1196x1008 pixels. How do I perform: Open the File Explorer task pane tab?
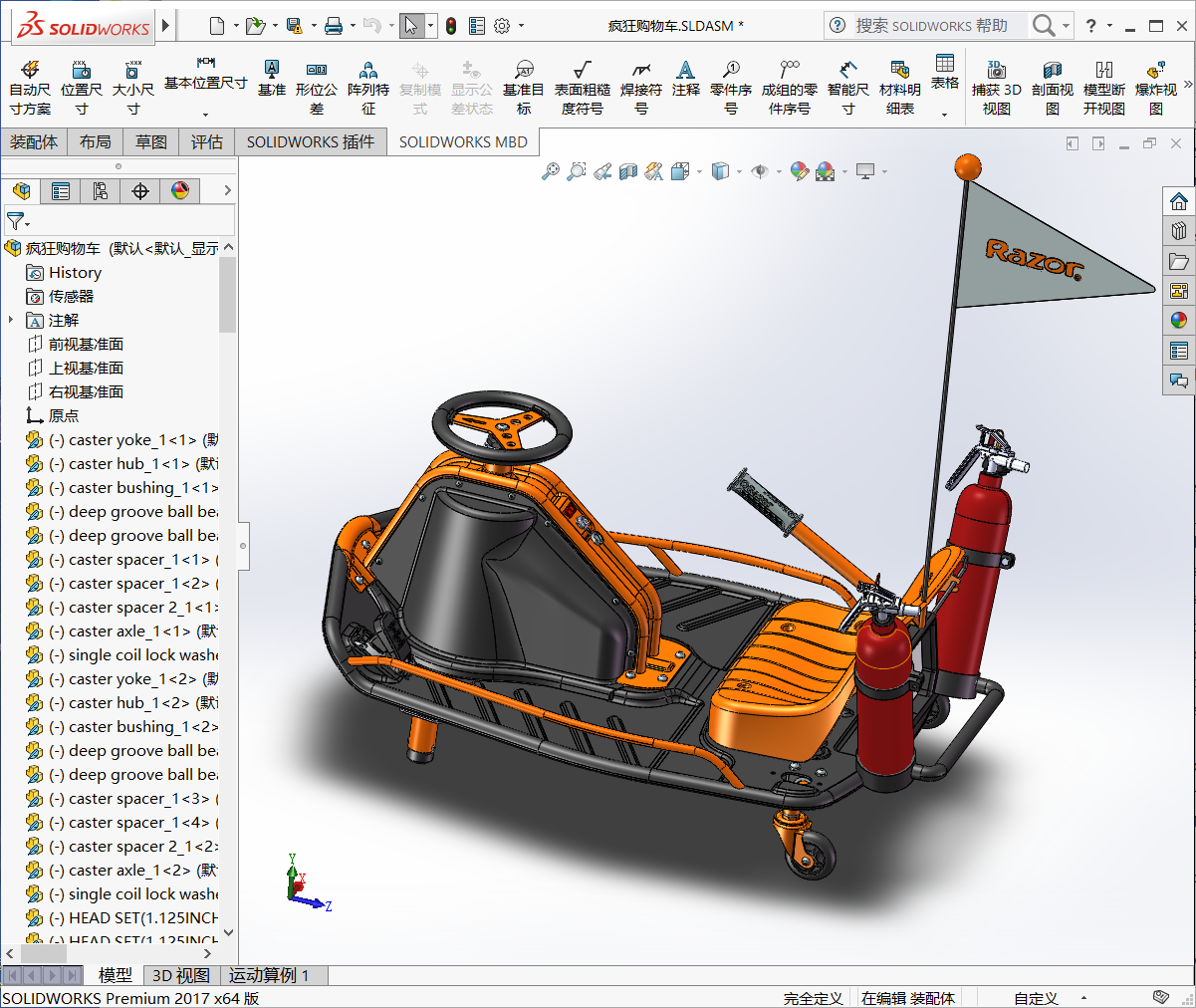point(1179,261)
